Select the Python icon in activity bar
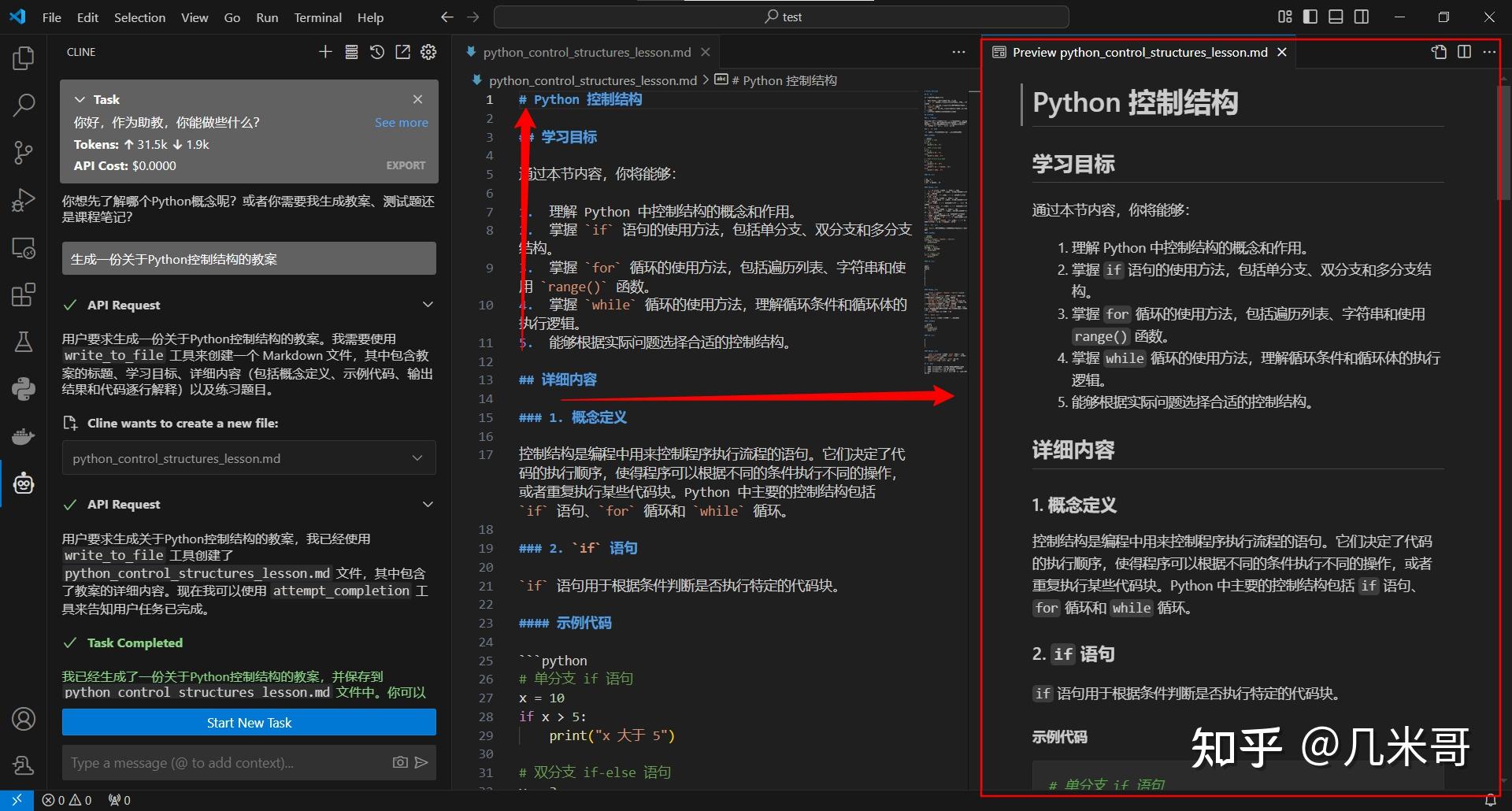The height and width of the screenshot is (811, 1512). (x=23, y=388)
